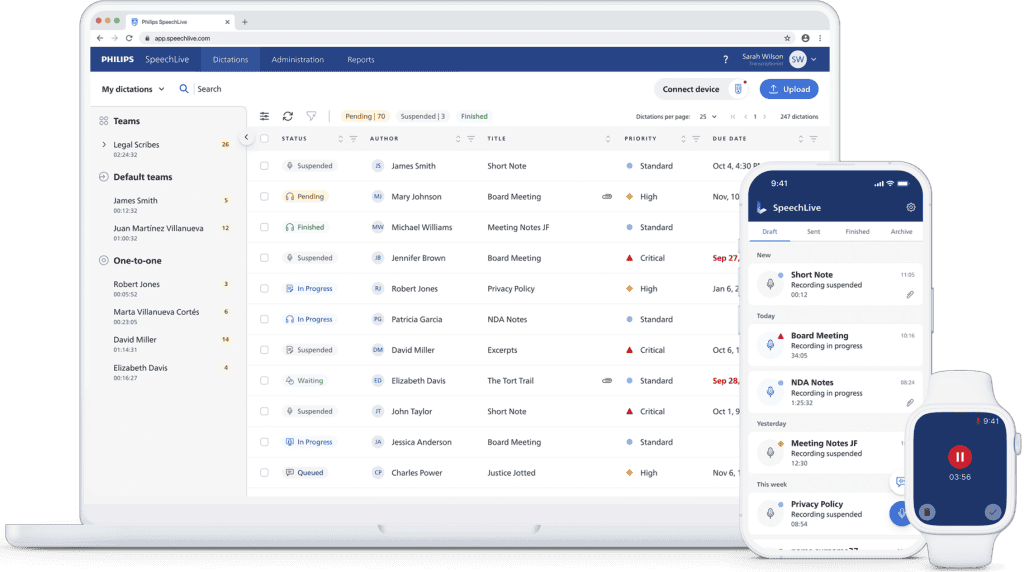The width and height of the screenshot is (1024, 572).
Task: Open the Reports tab
Action: coord(360,59)
